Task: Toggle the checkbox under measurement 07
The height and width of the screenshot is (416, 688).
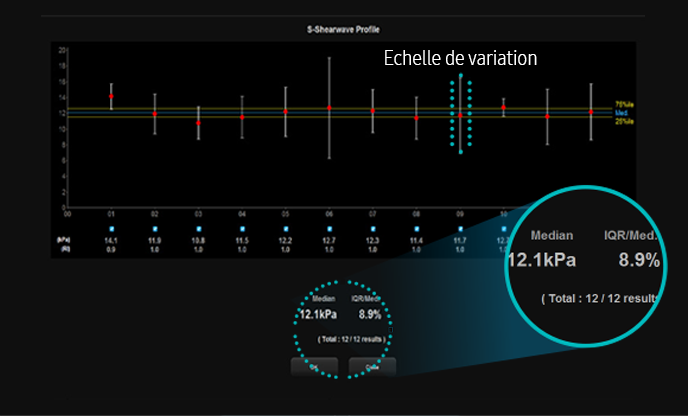Action: click(373, 227)
